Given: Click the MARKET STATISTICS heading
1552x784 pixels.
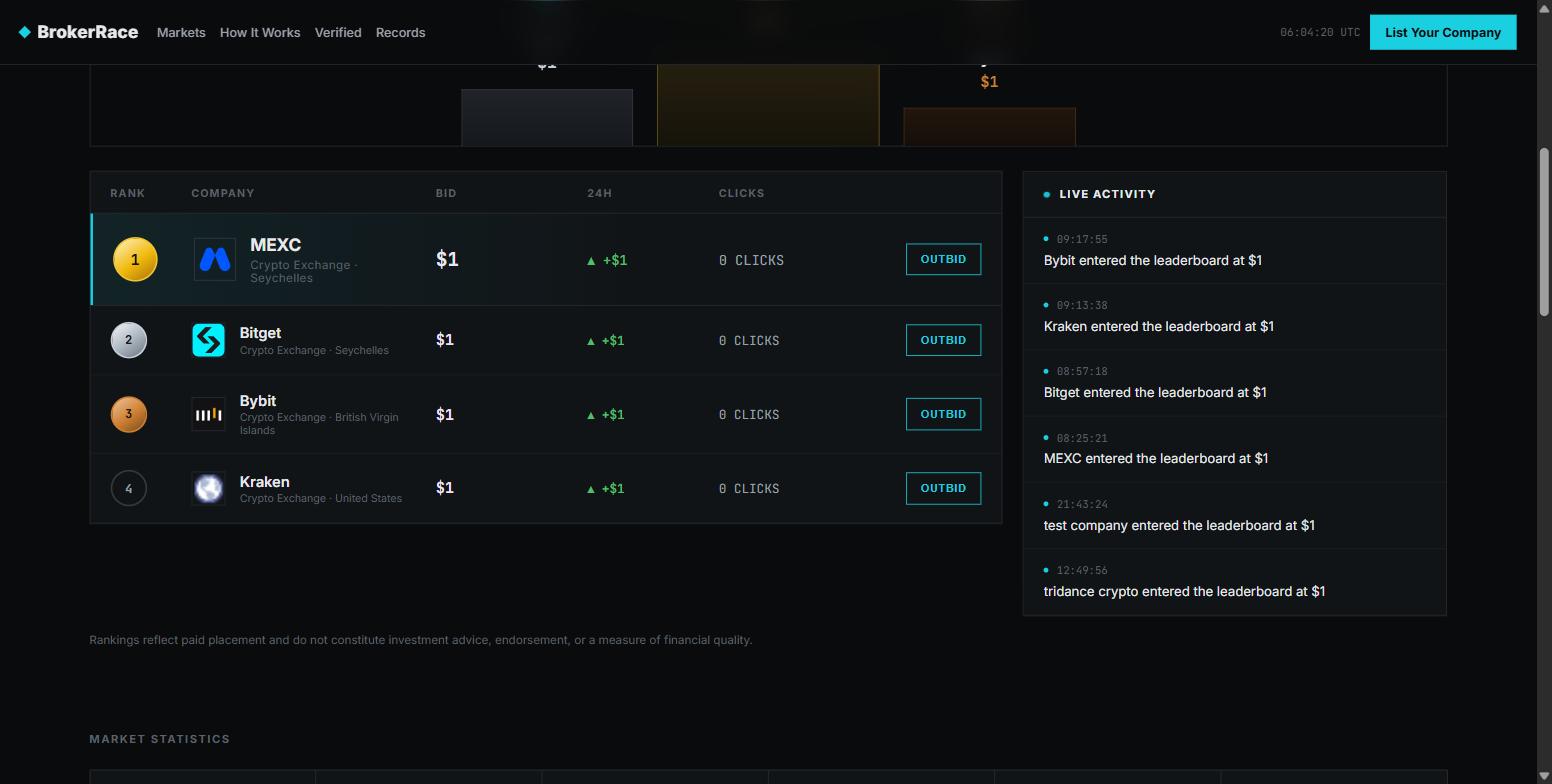Looking at the screenshot, I should (160, 739).
